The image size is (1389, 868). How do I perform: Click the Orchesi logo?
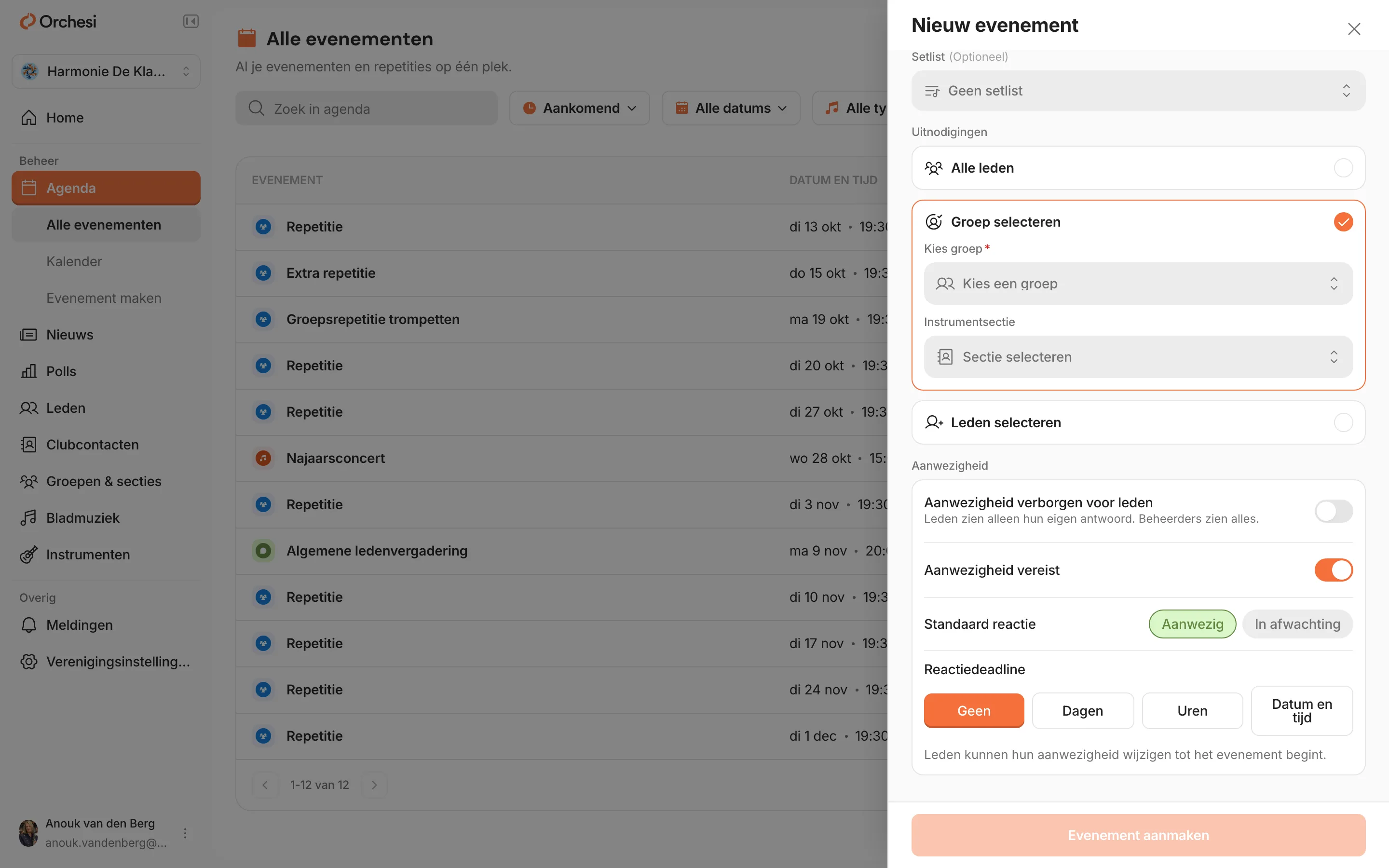point(58,22)
